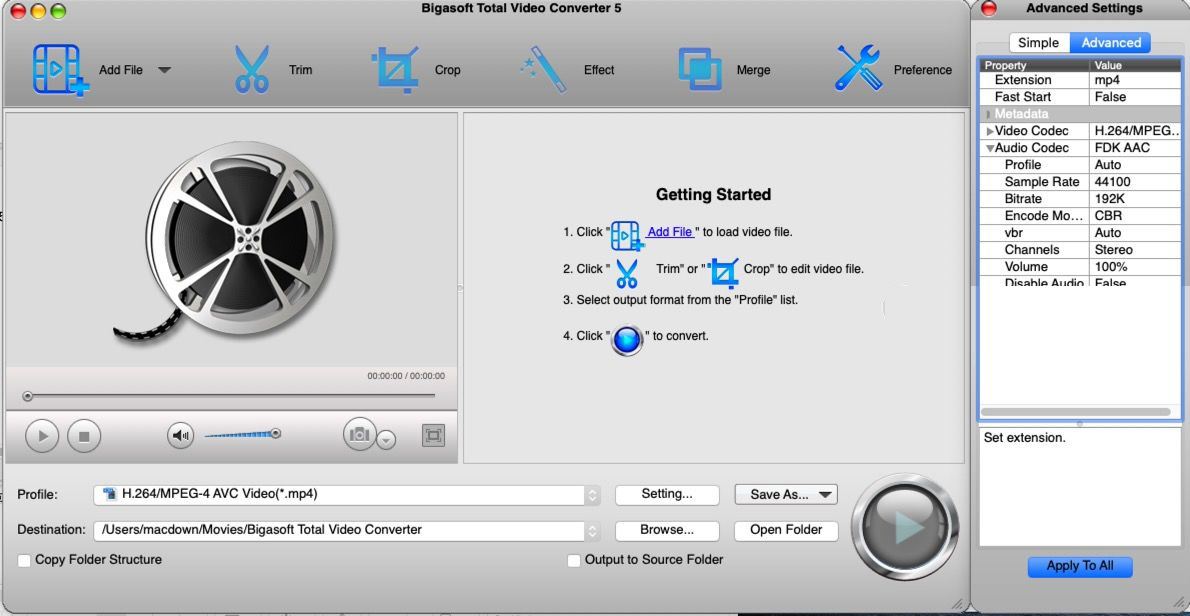The height and width of the screenshot is (616, 1190).
Task: Collapse the Audio Codec row
Action: point(990,148)
